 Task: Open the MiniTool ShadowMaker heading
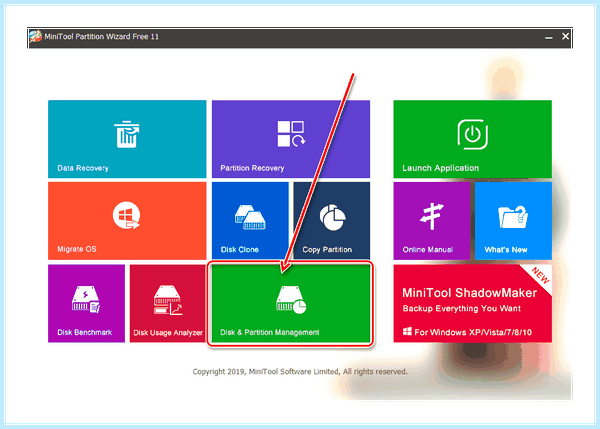click(470, 293)
